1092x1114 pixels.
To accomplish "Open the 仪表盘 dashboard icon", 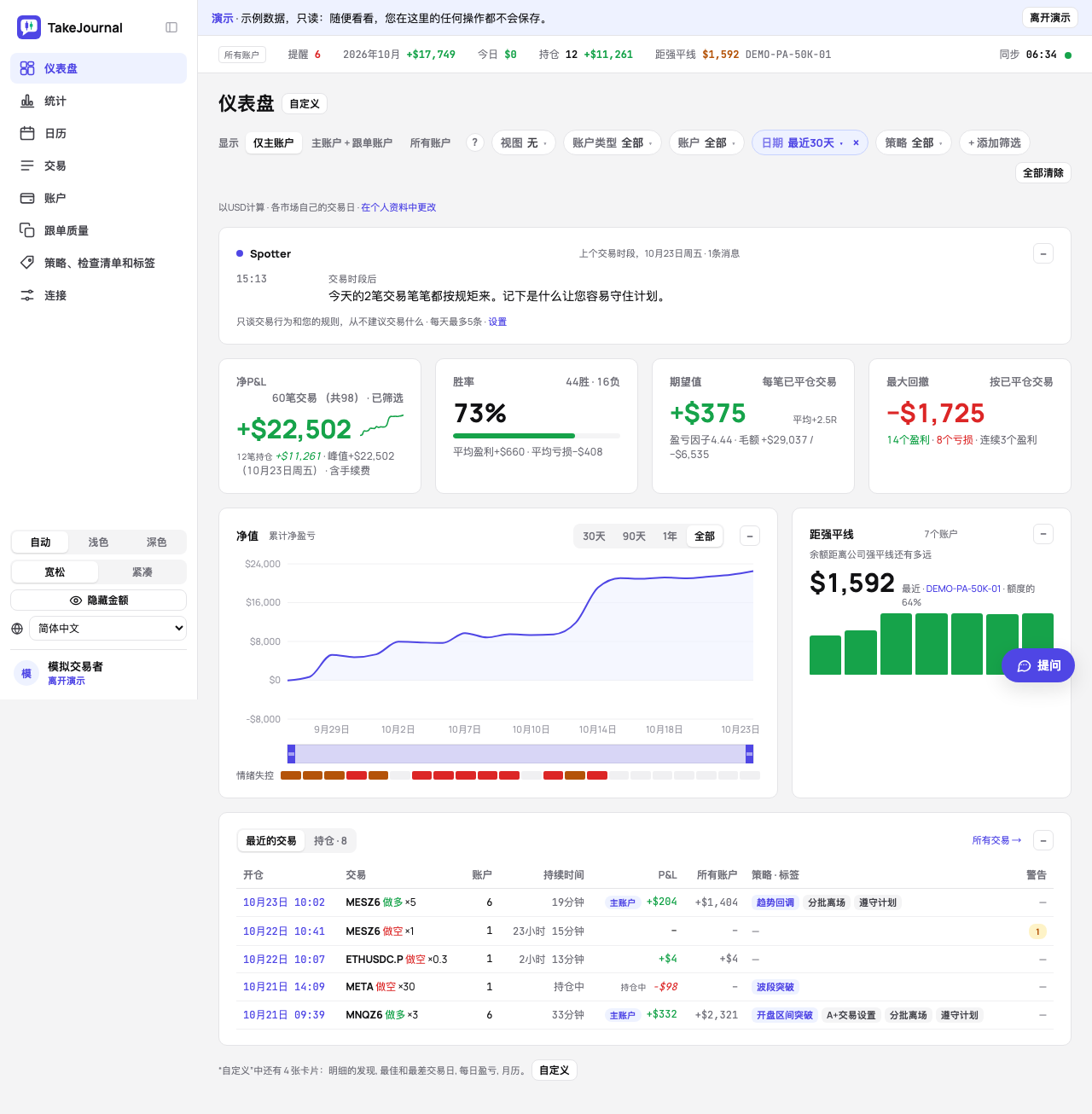I will [x=27, y=68].
